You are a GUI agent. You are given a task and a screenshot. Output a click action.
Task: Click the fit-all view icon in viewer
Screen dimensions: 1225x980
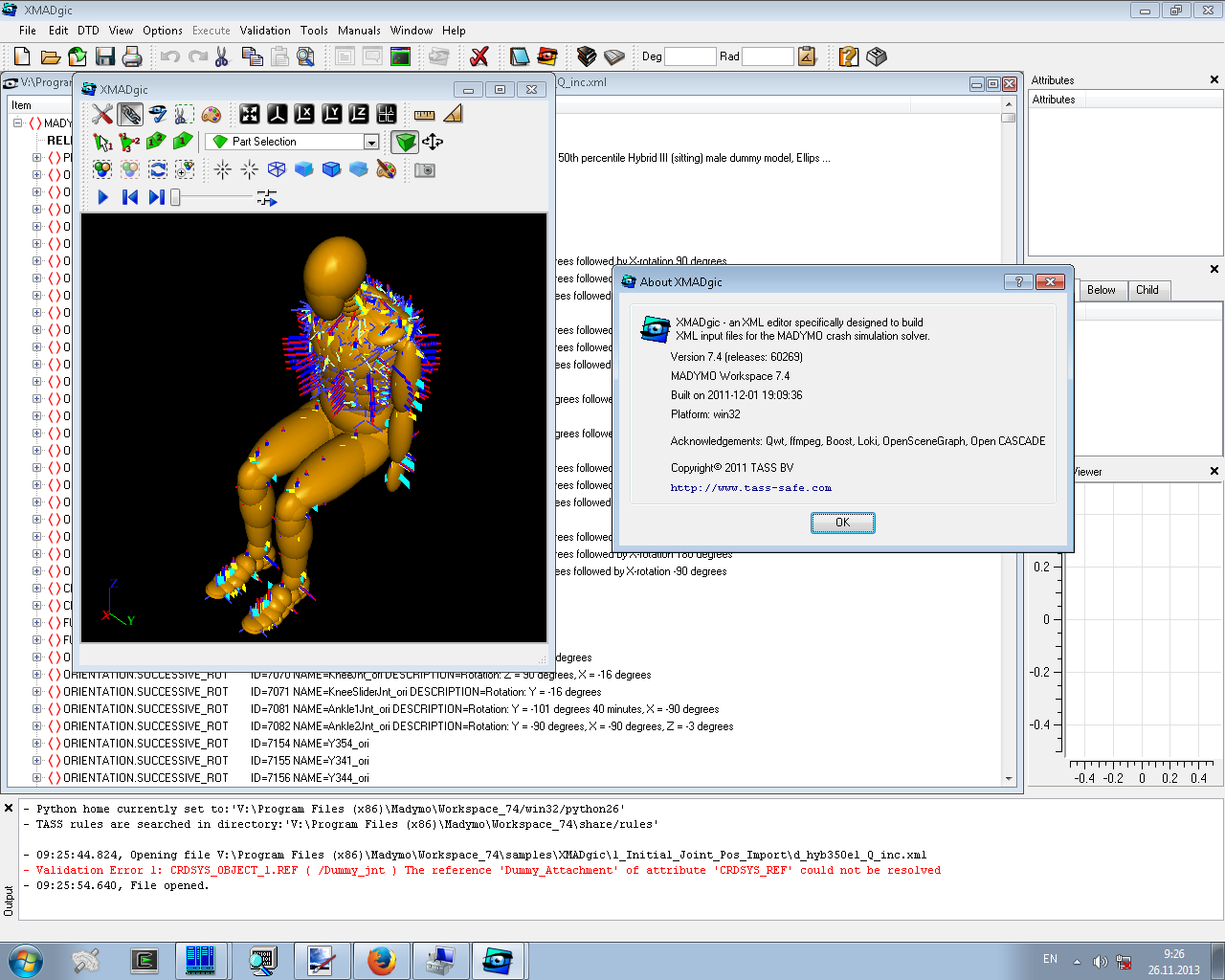click(250, 114)
